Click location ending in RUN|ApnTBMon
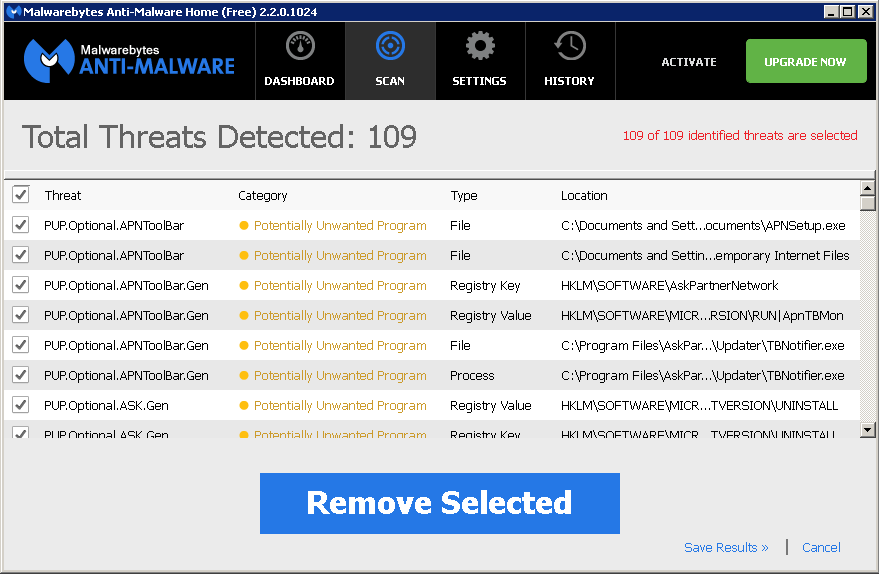The height and width of the screenshot is (574, 879). 702,316
